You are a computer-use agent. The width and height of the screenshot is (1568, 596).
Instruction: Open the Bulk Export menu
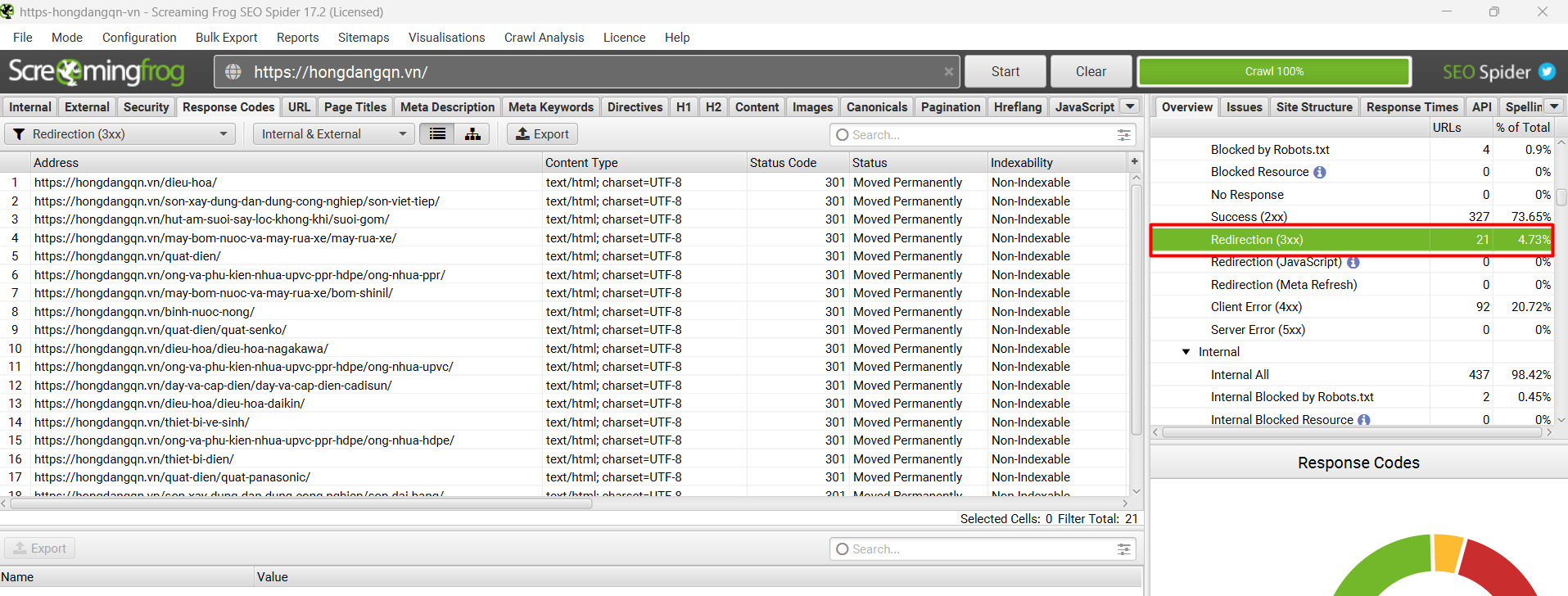tap(227, 38)
